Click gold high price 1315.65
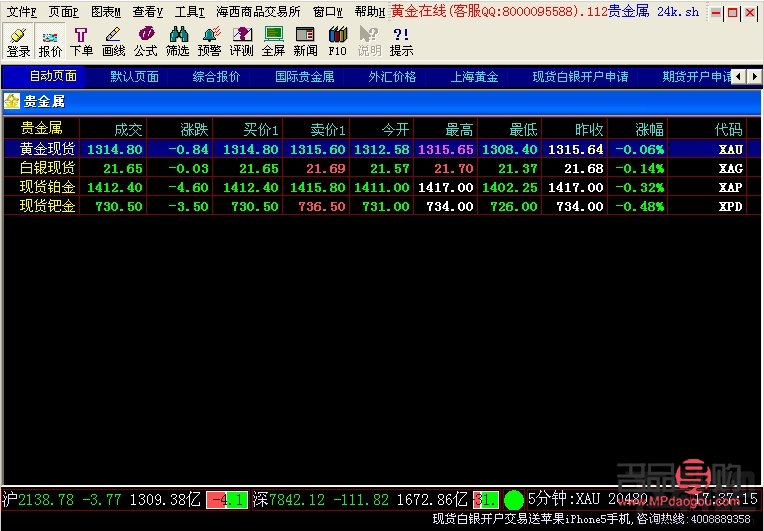This screenshot has height=531, width=764. 446,150
